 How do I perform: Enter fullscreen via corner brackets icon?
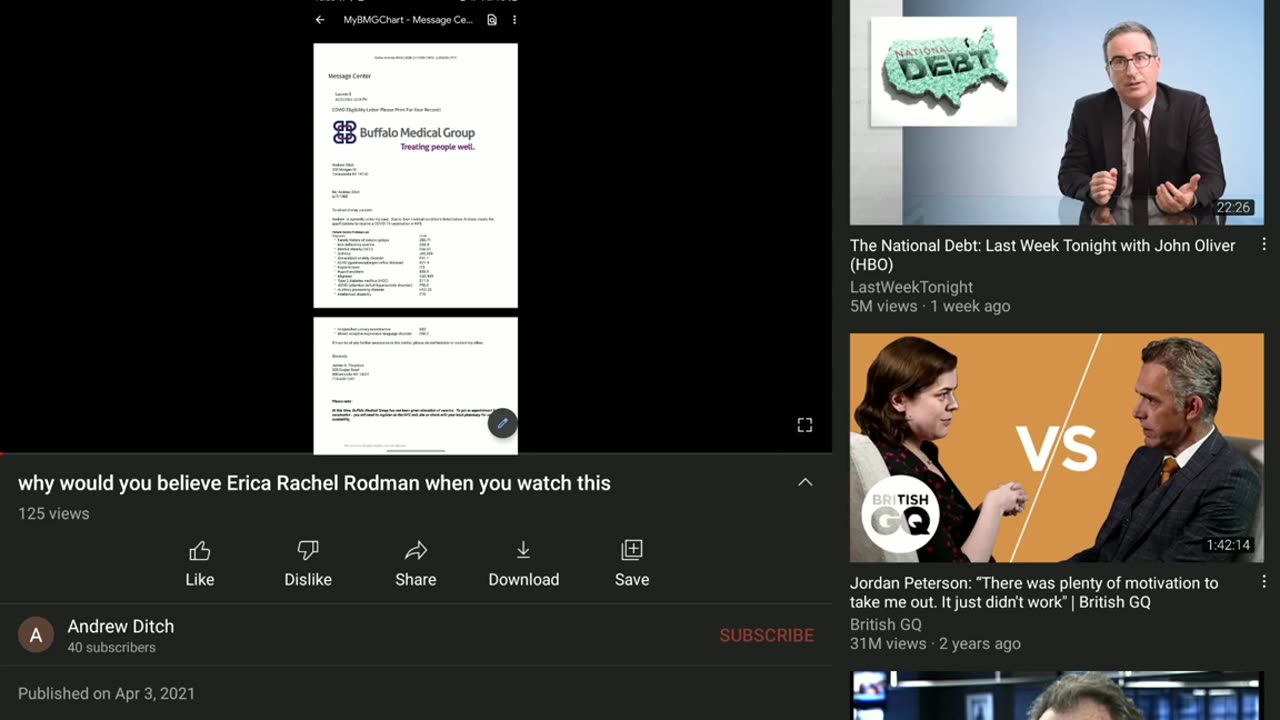(805, 425)
